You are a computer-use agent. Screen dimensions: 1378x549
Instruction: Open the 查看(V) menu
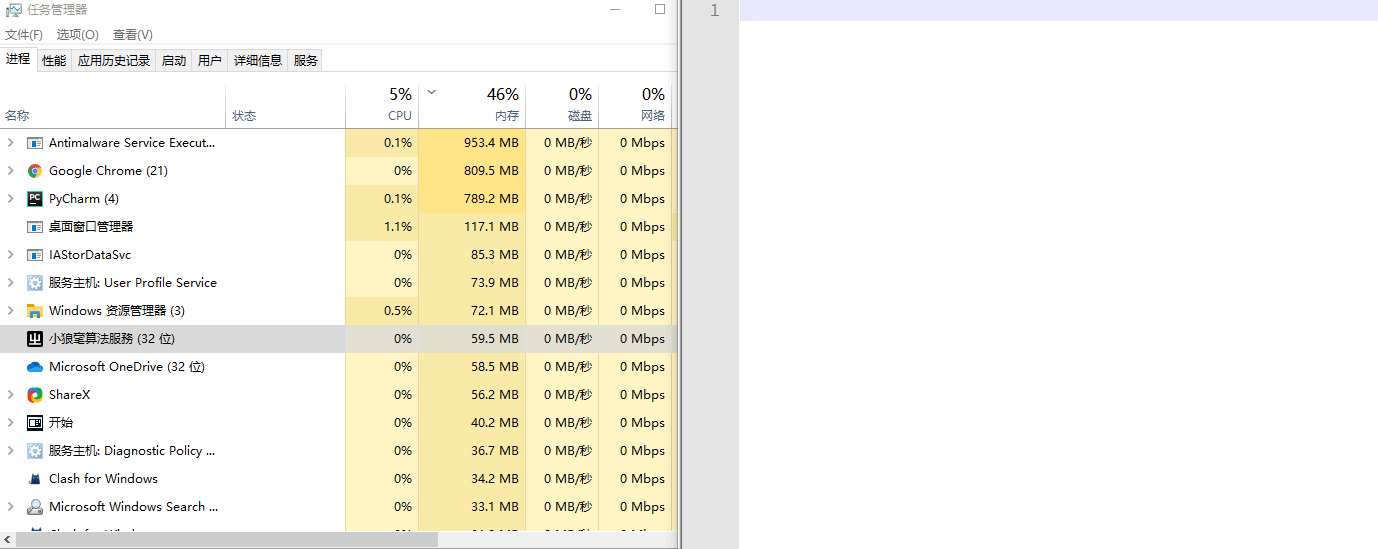tap(133, 34)
